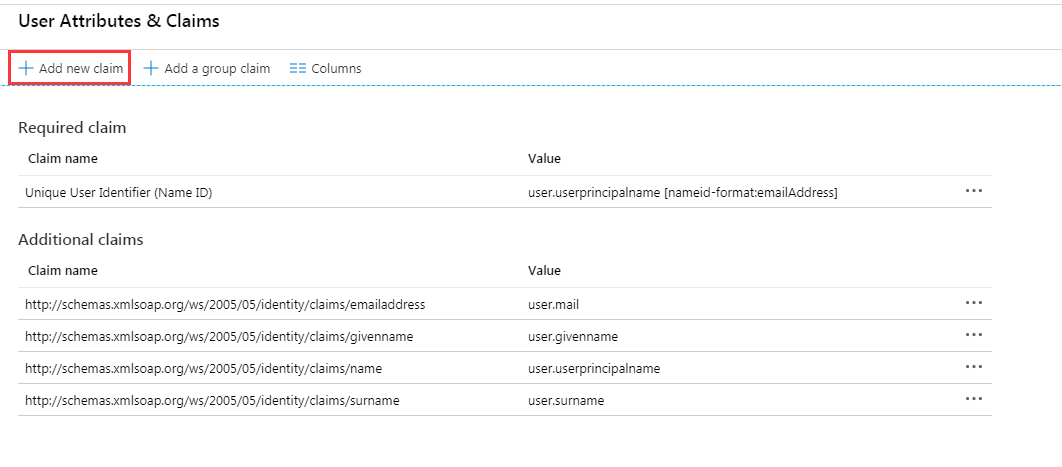
Task: Click the Value header under Required claim
Action: click(x=544, y=158)
